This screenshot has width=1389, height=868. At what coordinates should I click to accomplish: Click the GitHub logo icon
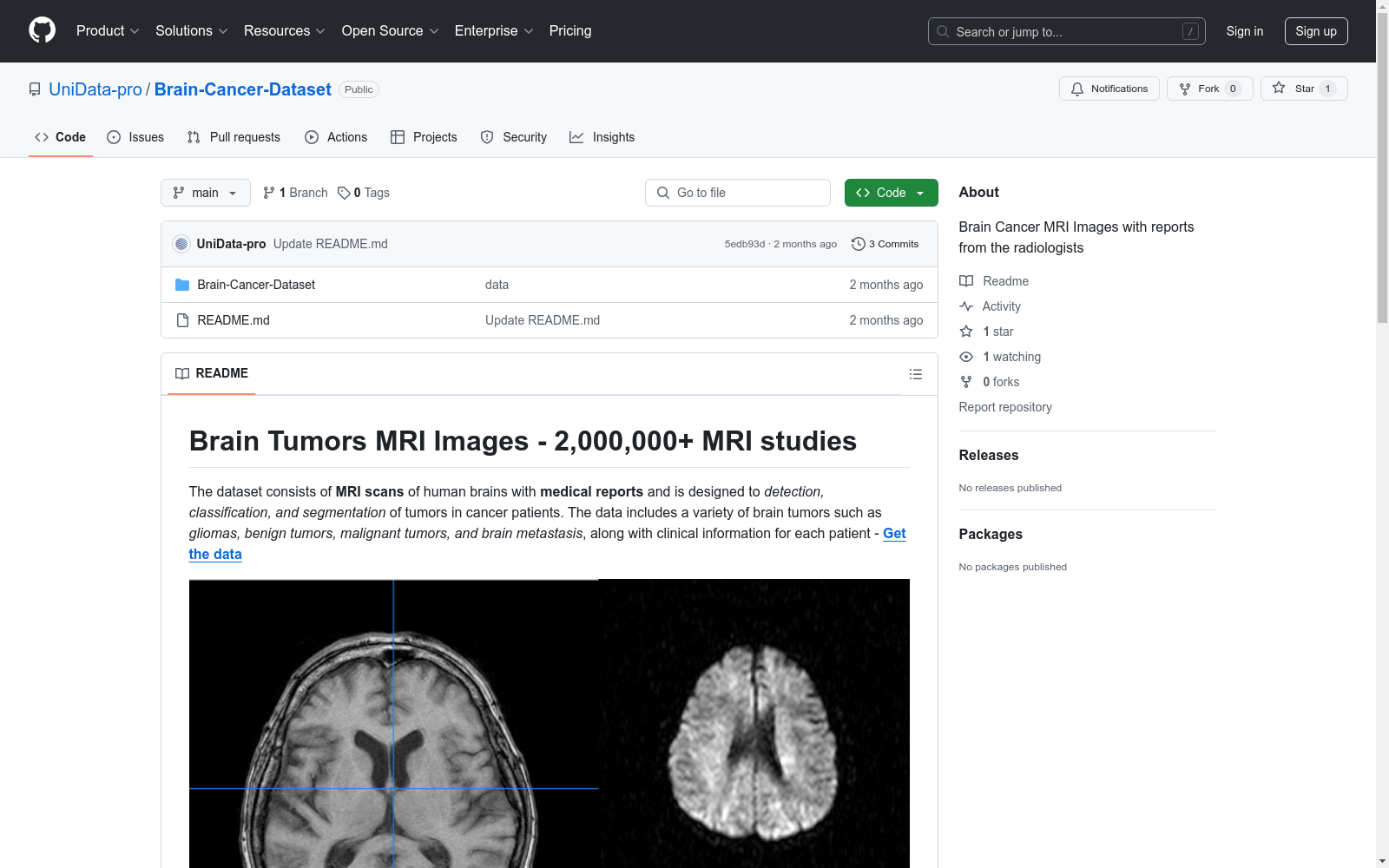(x=42, y=30)
